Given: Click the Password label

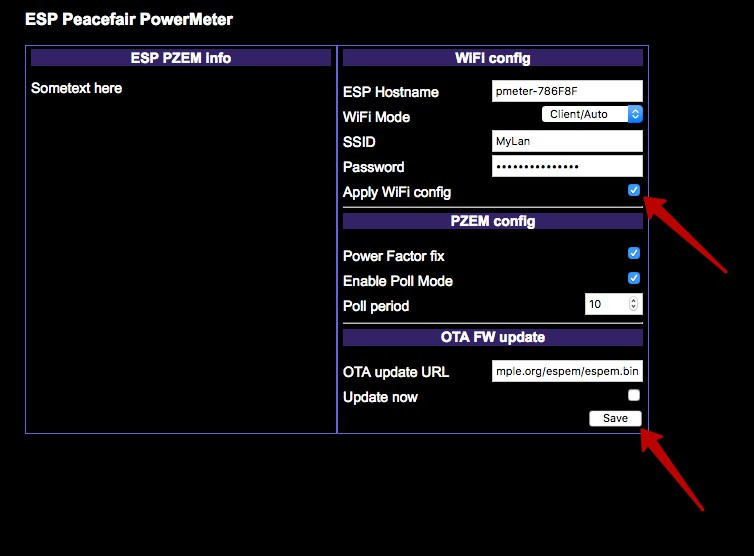Looking at the screenshot, I should [x=374, y=167].
